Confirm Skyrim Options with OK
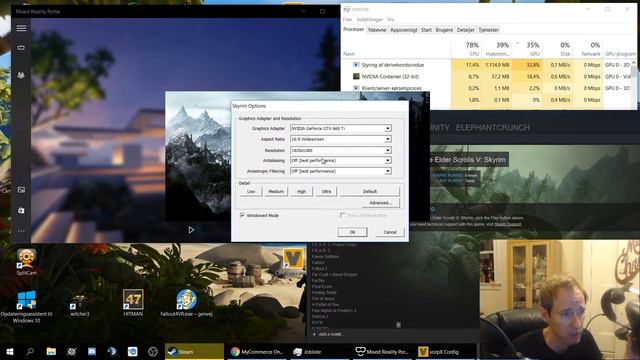 [352, 232]
